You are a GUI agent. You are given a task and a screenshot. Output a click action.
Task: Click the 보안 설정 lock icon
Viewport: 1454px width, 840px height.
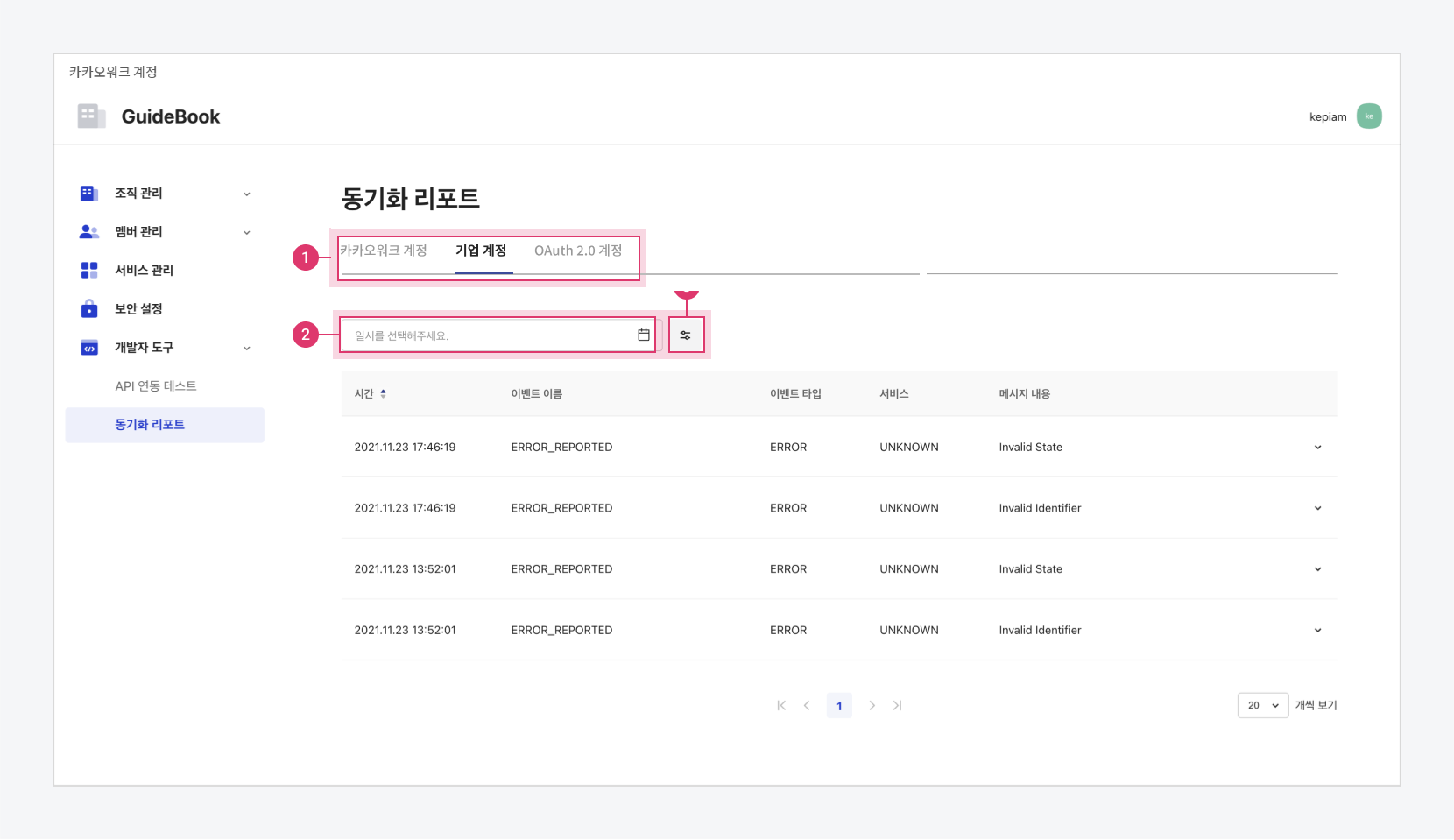(x=89, y=308)
